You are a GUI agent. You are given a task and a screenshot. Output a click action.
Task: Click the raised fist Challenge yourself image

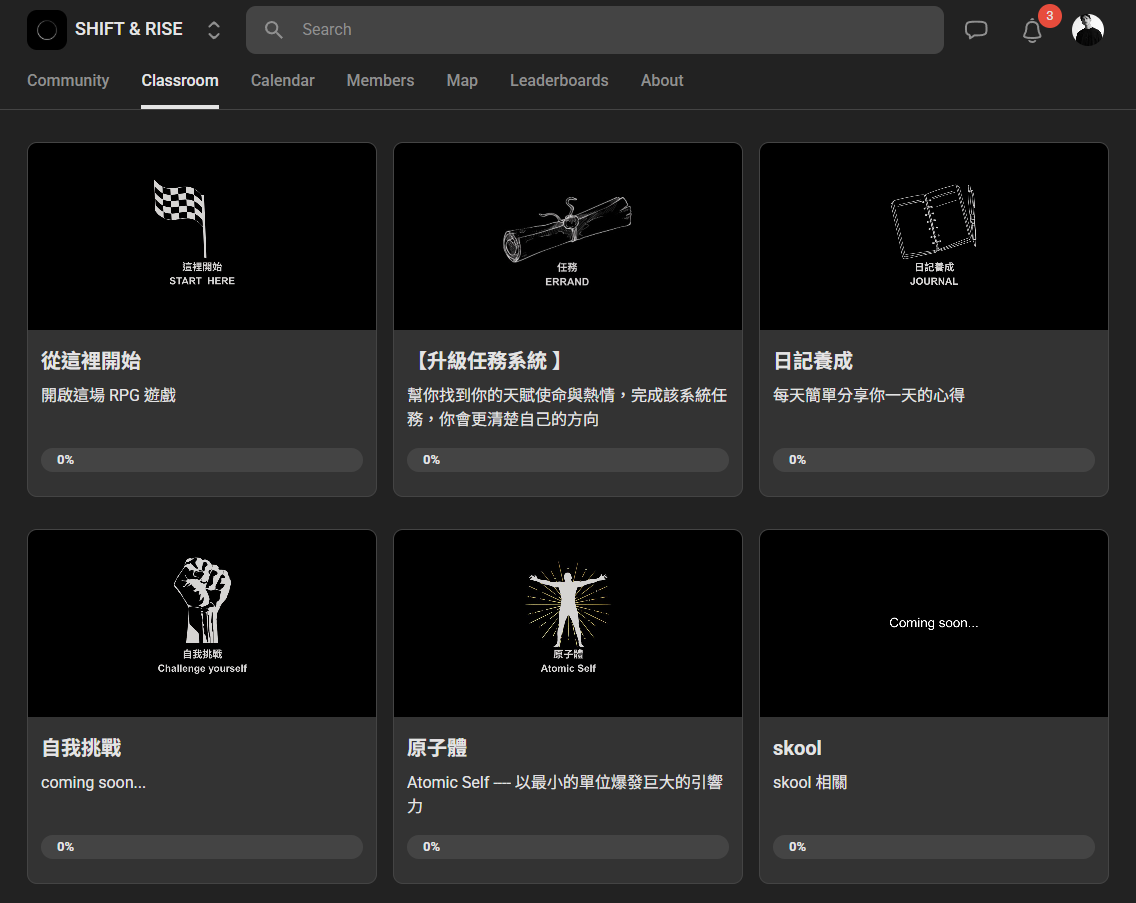coord(201,623)
